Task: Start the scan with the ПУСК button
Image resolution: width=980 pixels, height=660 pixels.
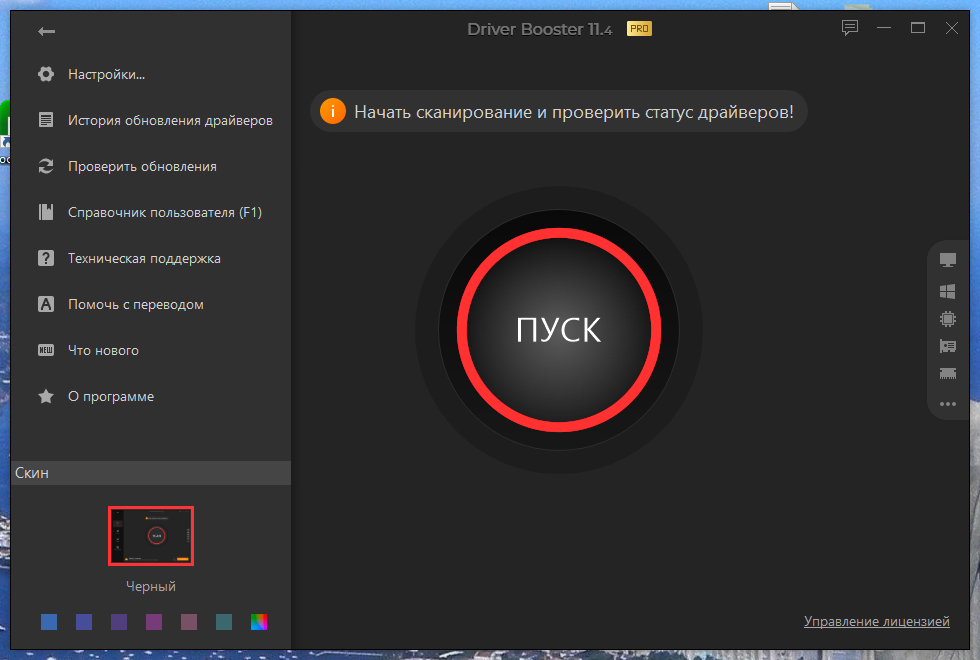Action: [559, 330]
